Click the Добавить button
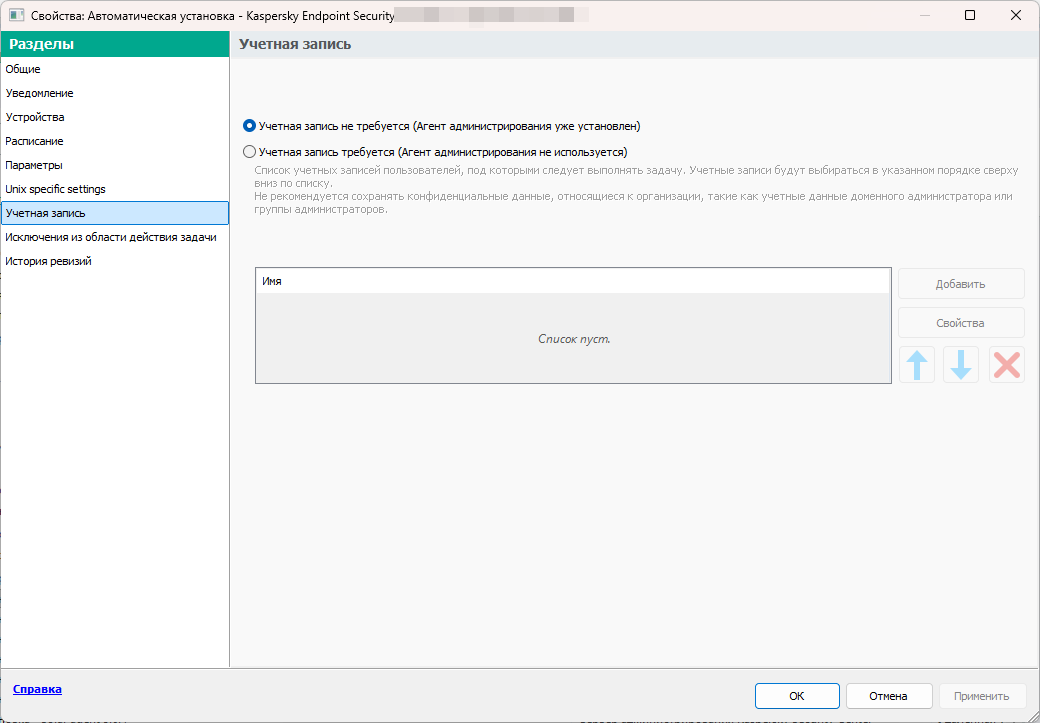 960,284
